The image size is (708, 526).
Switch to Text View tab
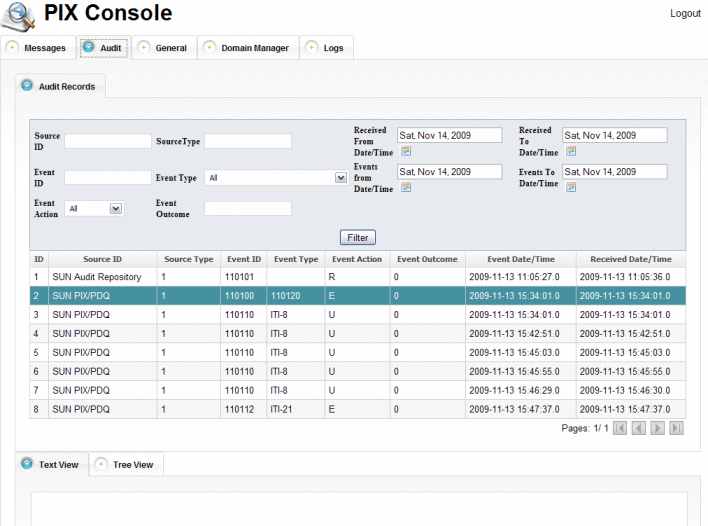(x=52, y=465)
